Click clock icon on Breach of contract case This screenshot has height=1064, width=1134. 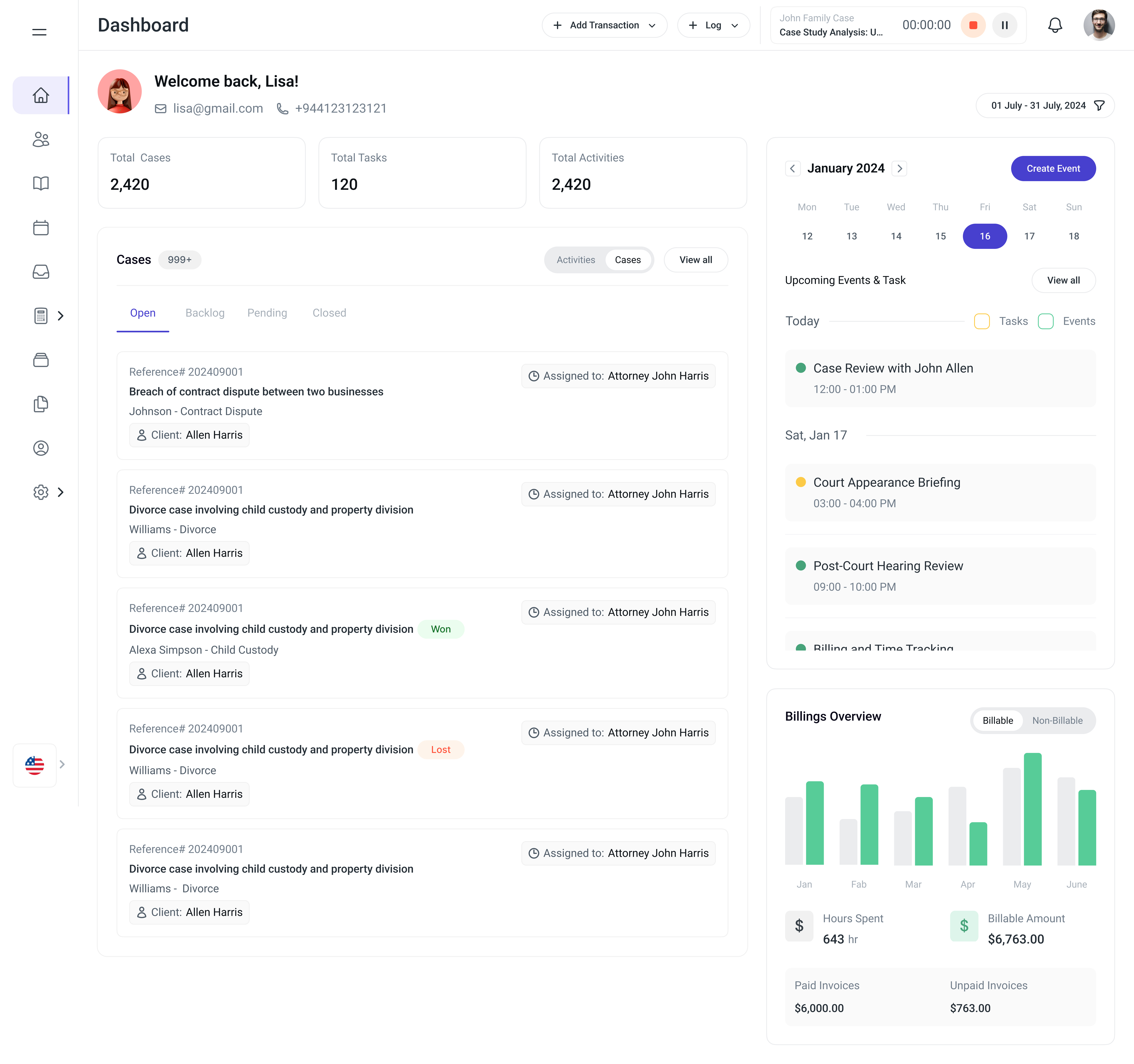point(534,376)
